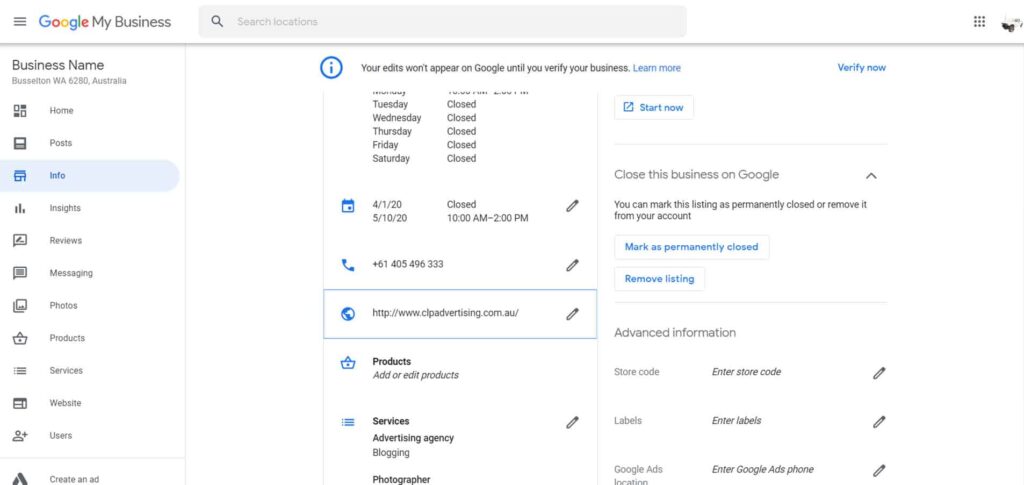Open the Google apps grid

979,22
